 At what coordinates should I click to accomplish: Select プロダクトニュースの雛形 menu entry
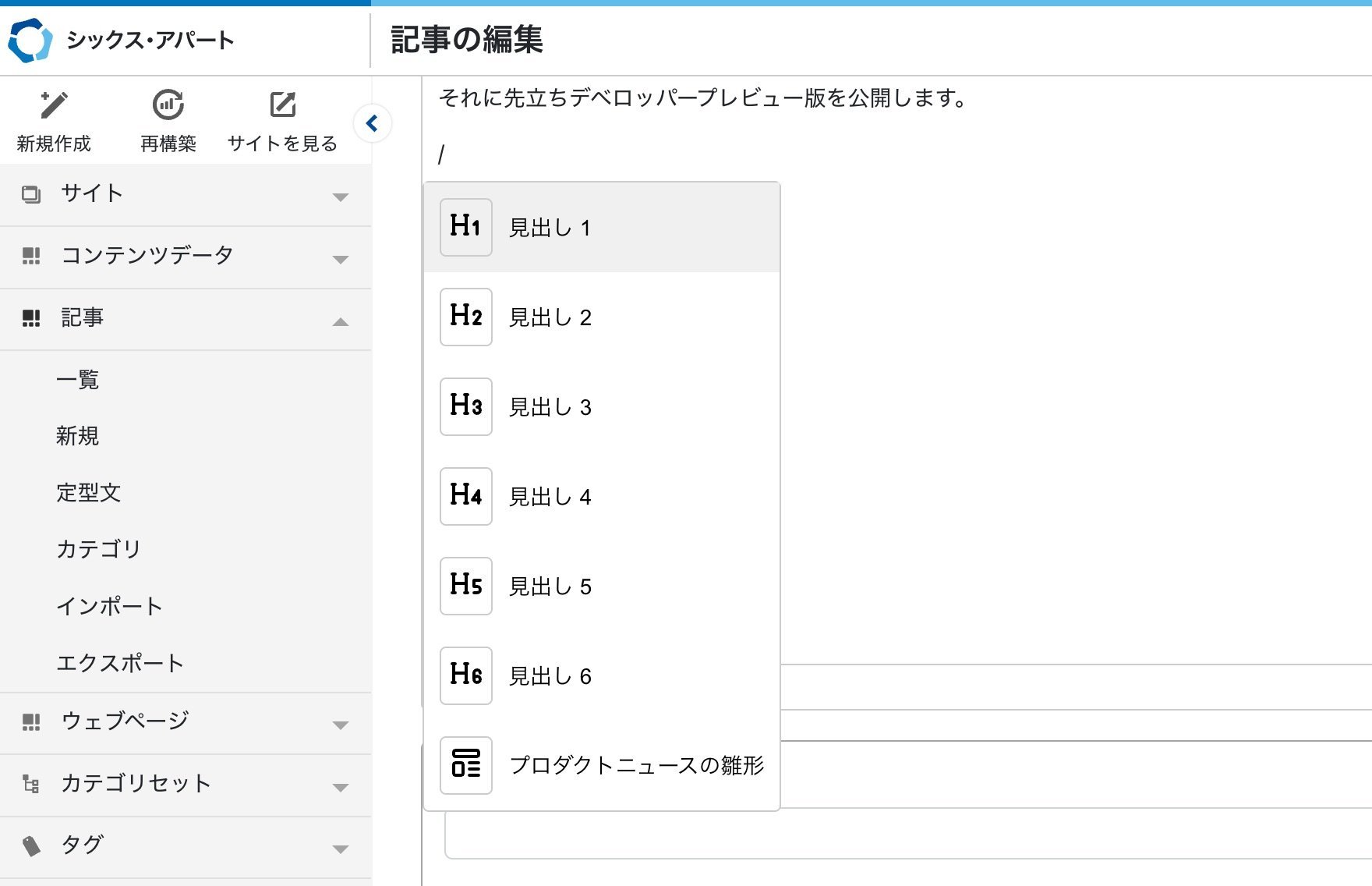click(636, 765)
